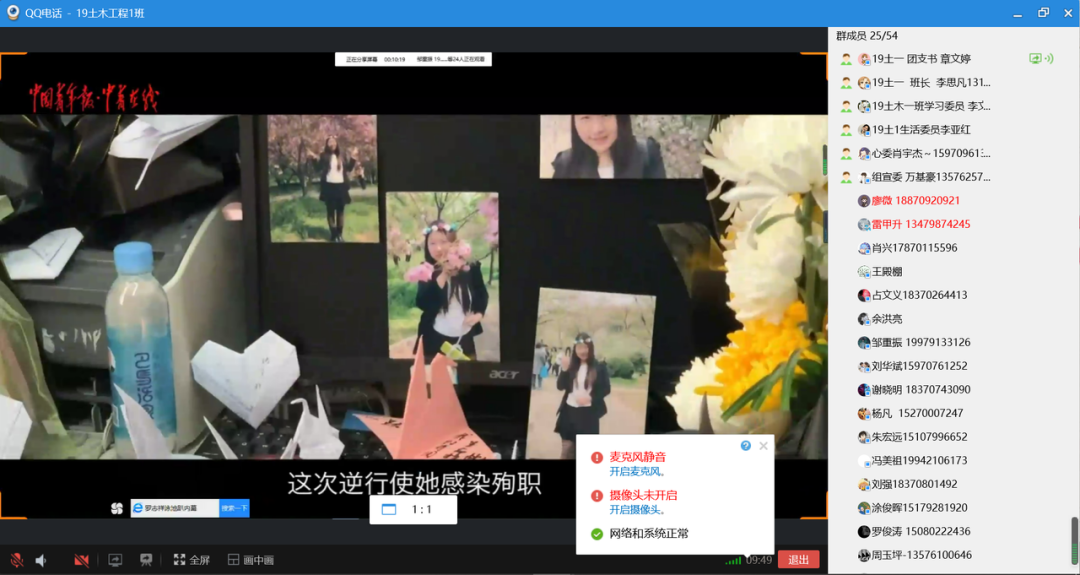Screen dimensions: 1080x575
Task: Click the 开启麦克风 link
Action: (637, 472)
